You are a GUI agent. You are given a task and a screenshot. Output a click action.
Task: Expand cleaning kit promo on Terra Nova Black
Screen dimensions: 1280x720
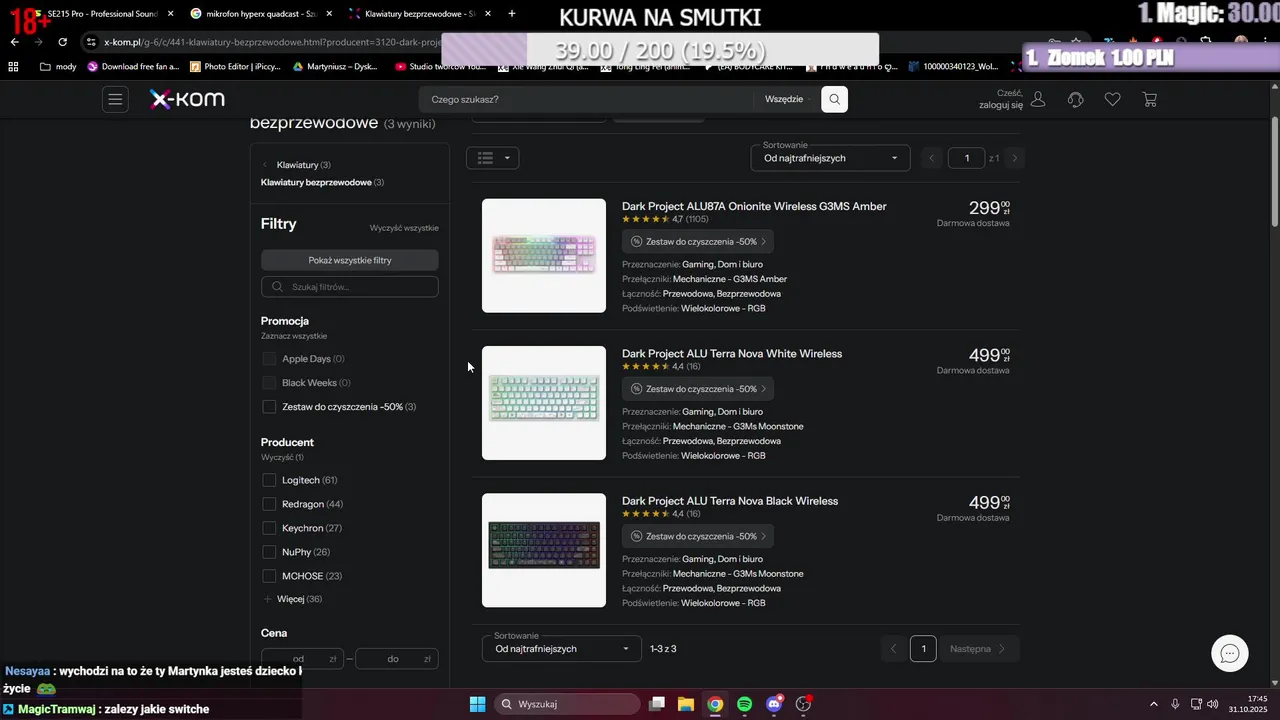(698, 536)
